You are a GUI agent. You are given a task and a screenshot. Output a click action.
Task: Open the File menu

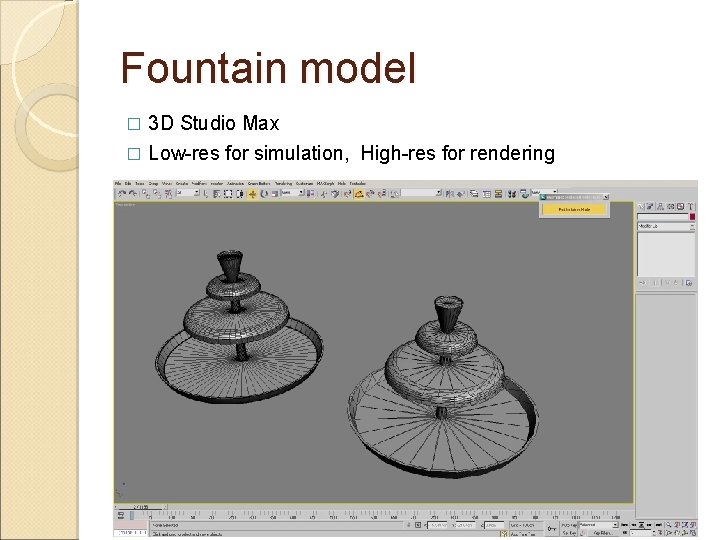118,184
